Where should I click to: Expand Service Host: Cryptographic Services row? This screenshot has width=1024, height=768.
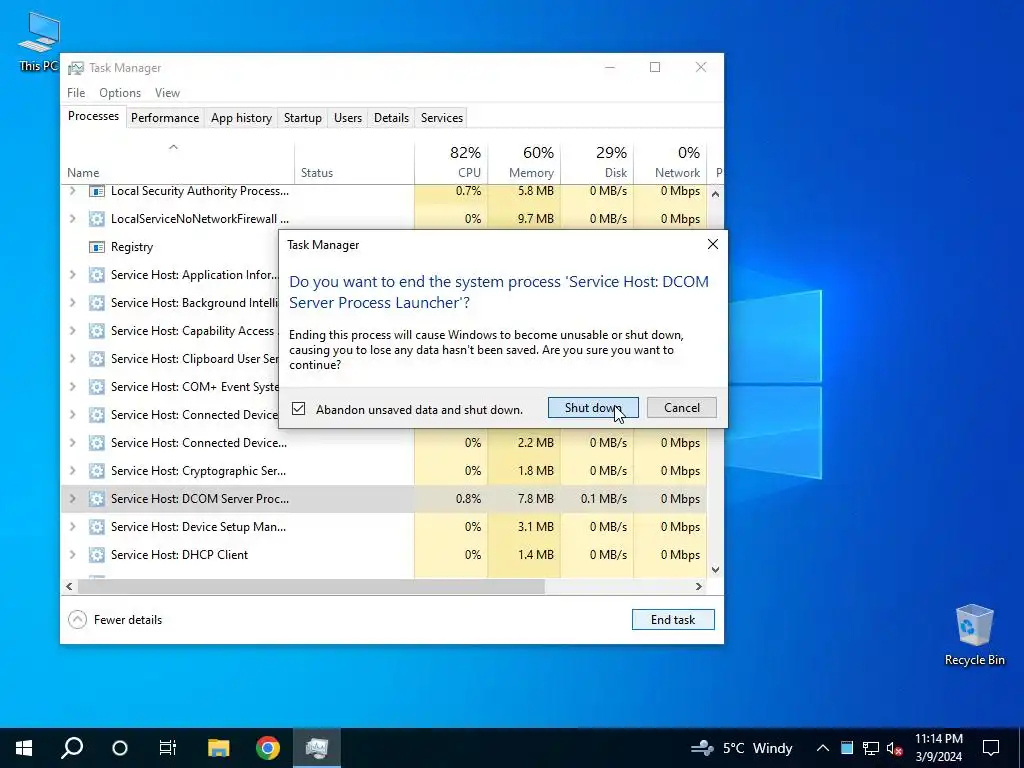(x=72, y=471)
